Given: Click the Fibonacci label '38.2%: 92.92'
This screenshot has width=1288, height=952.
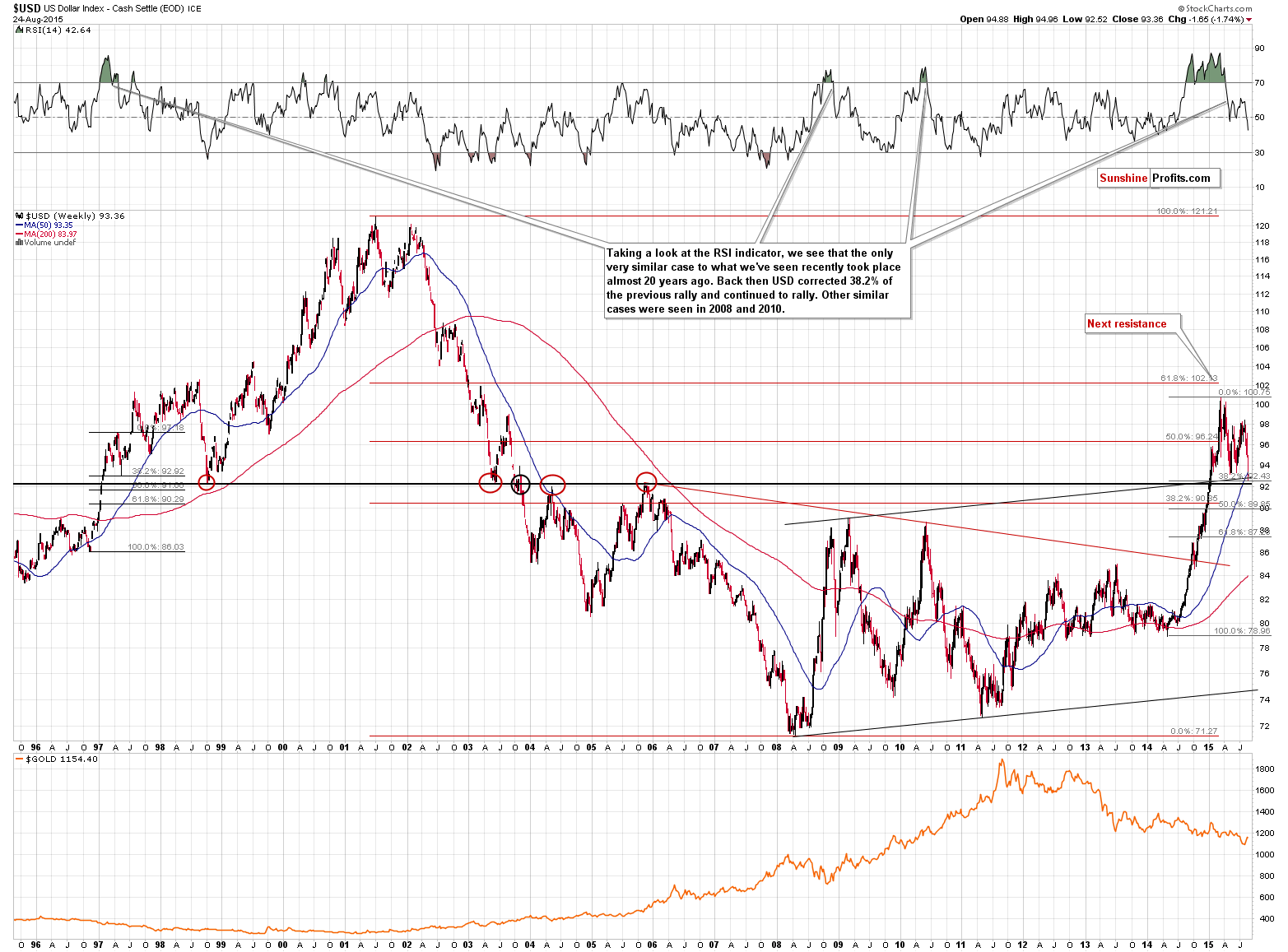Looking at the screenshot, I should pos(158,471).
